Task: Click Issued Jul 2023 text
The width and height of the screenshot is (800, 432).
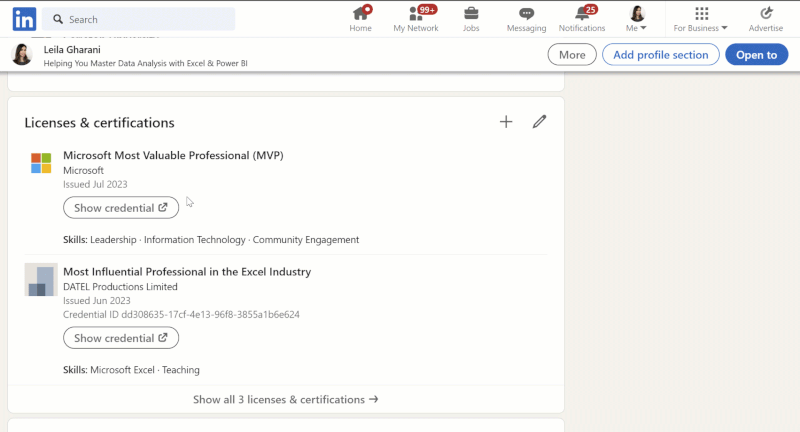Action: click(95, 184)
